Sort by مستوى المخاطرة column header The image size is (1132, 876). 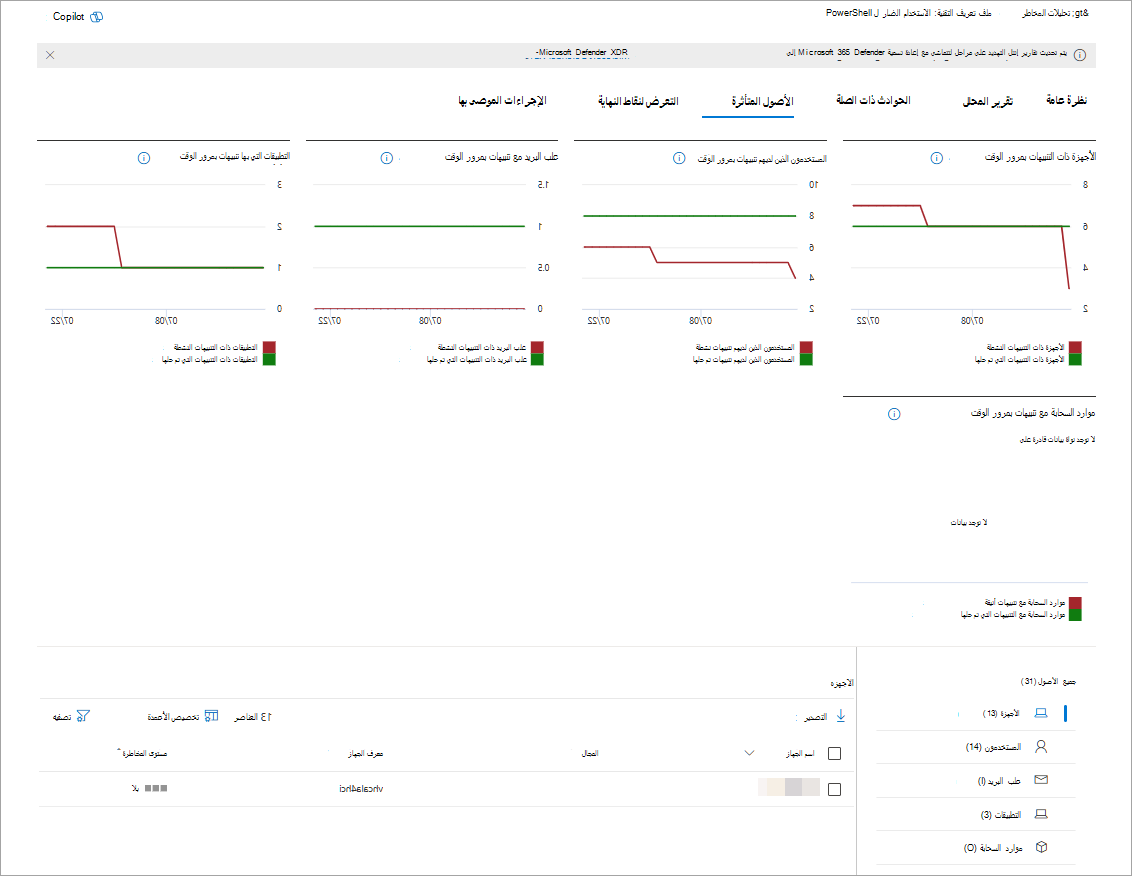(144, 753)
